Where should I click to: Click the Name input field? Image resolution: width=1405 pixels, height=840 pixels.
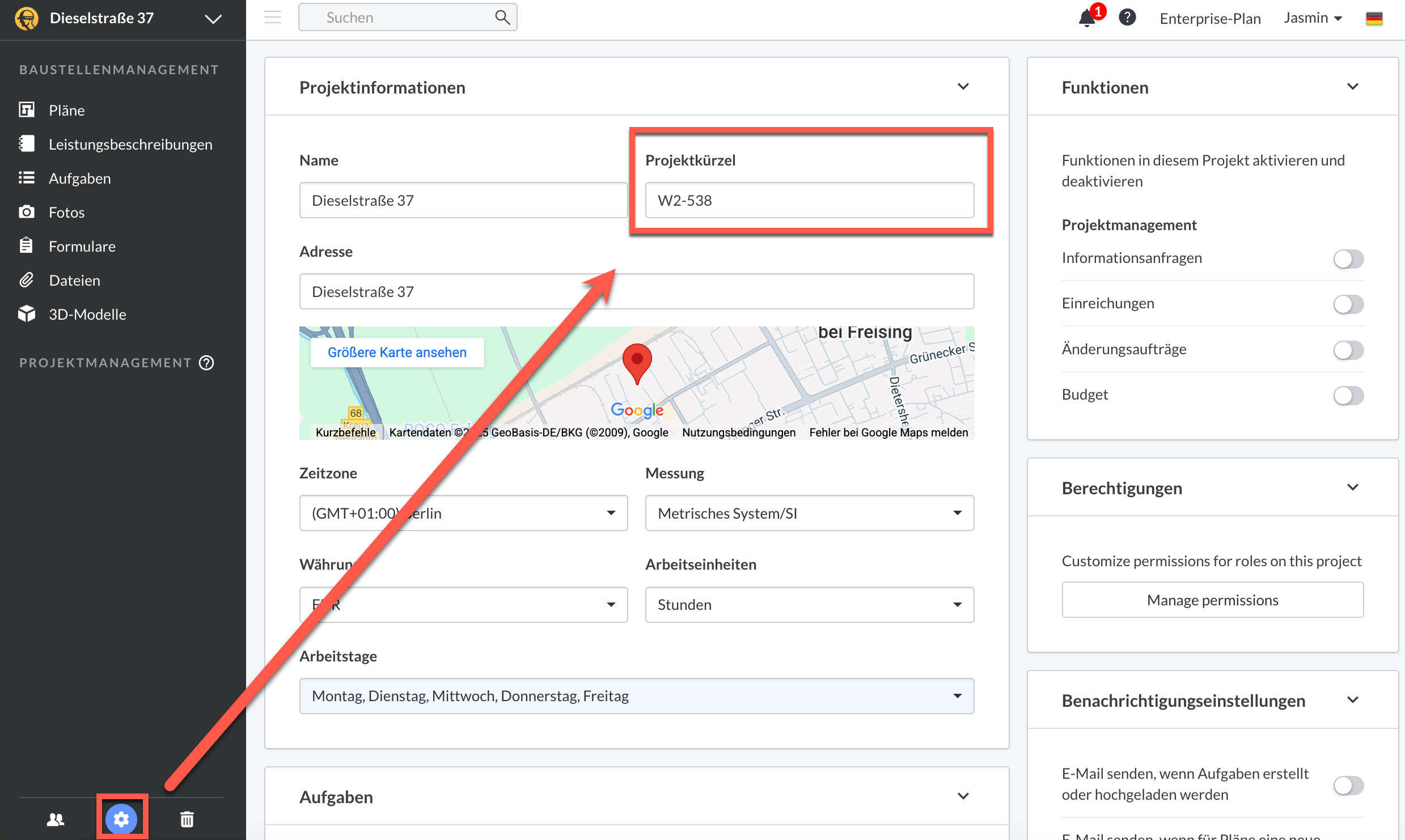click(x=463, y=200)
